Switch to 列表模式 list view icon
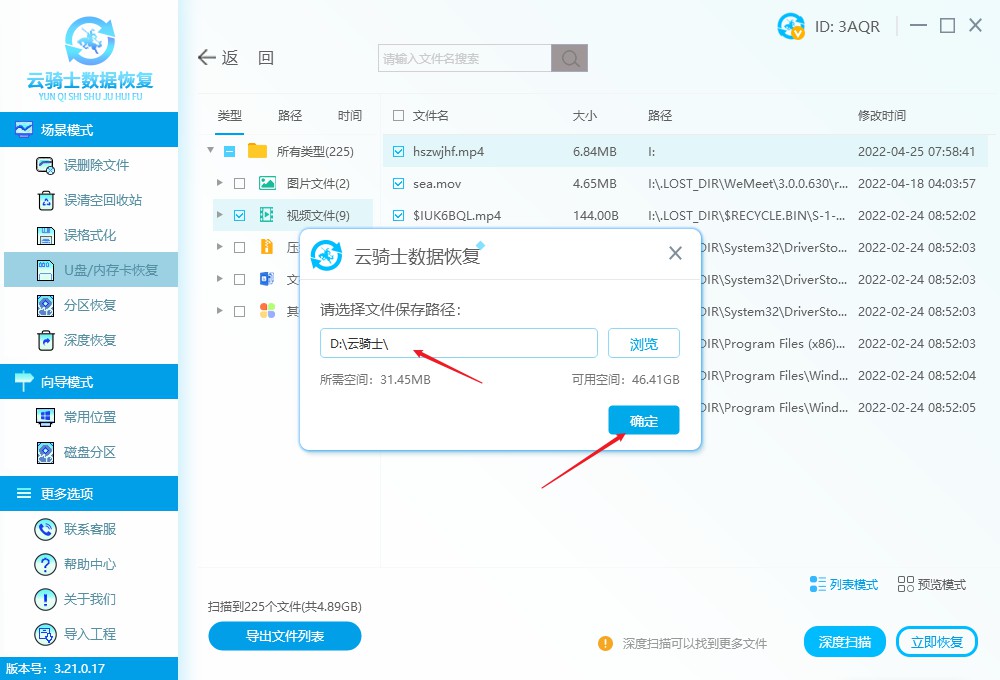The width and height of the screenshot is (1000, 680). 818,584
